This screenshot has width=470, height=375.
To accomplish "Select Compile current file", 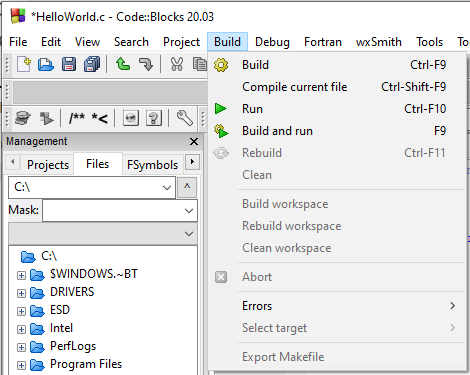I will [x=337, y=87].
